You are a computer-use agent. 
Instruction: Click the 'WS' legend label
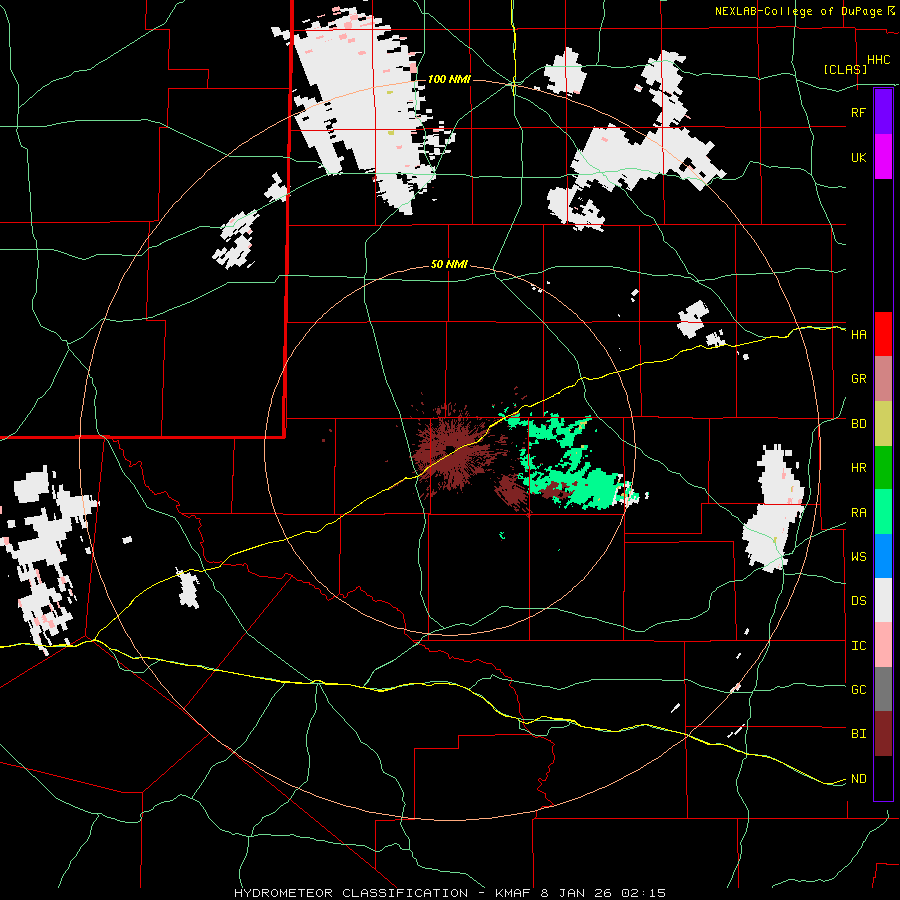coord(859,557)
